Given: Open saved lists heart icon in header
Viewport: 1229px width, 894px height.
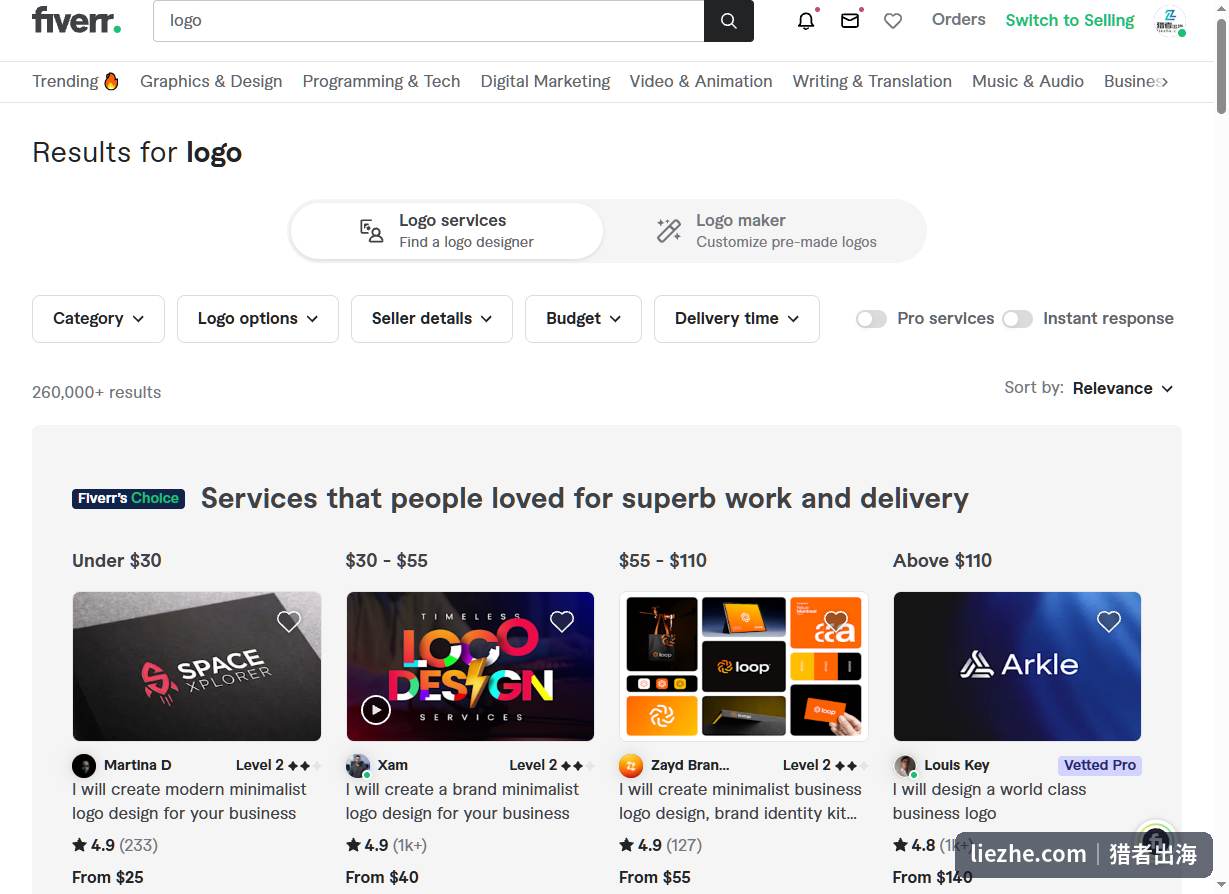Looking at the screenshot, I should (893, 21).
